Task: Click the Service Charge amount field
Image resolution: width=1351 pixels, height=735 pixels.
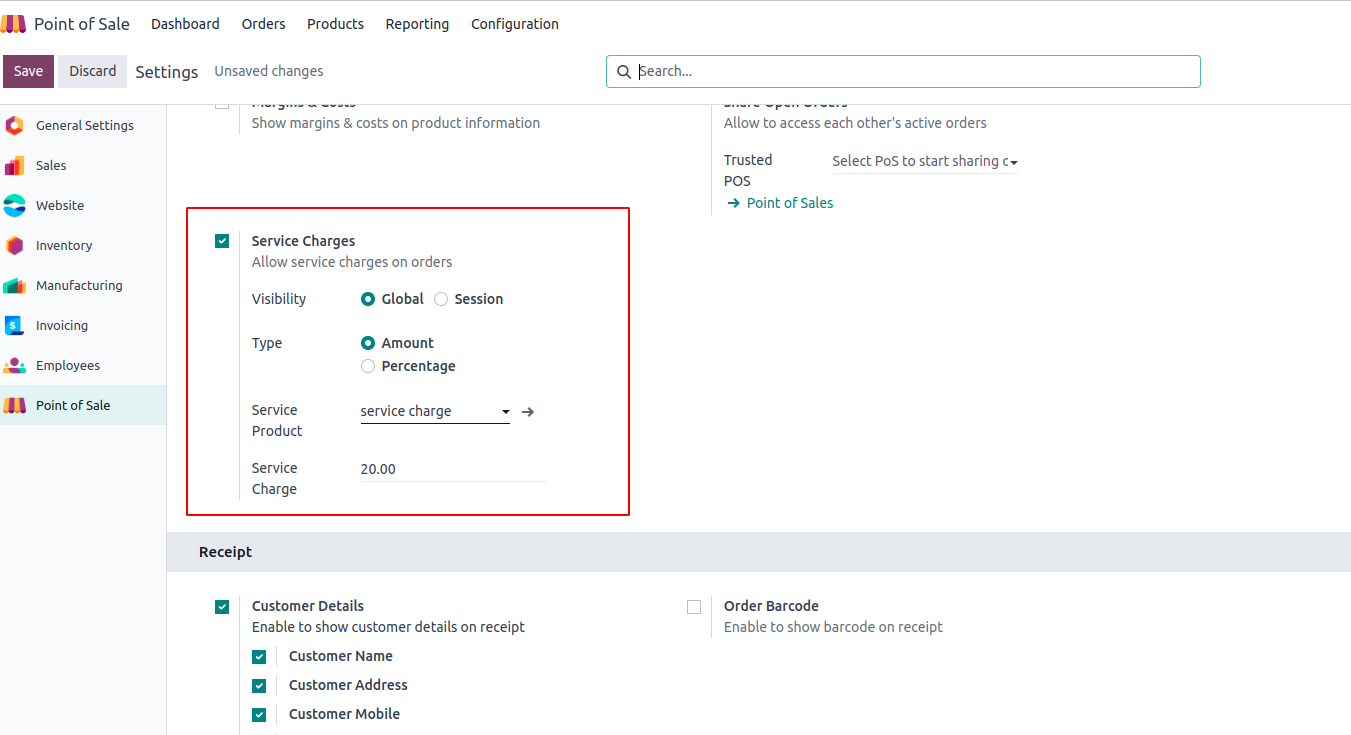Action: 452,469
